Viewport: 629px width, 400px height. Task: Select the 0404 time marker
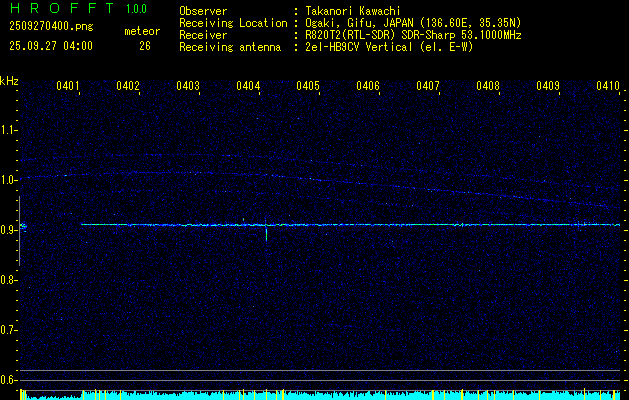(x=248, y=86)
